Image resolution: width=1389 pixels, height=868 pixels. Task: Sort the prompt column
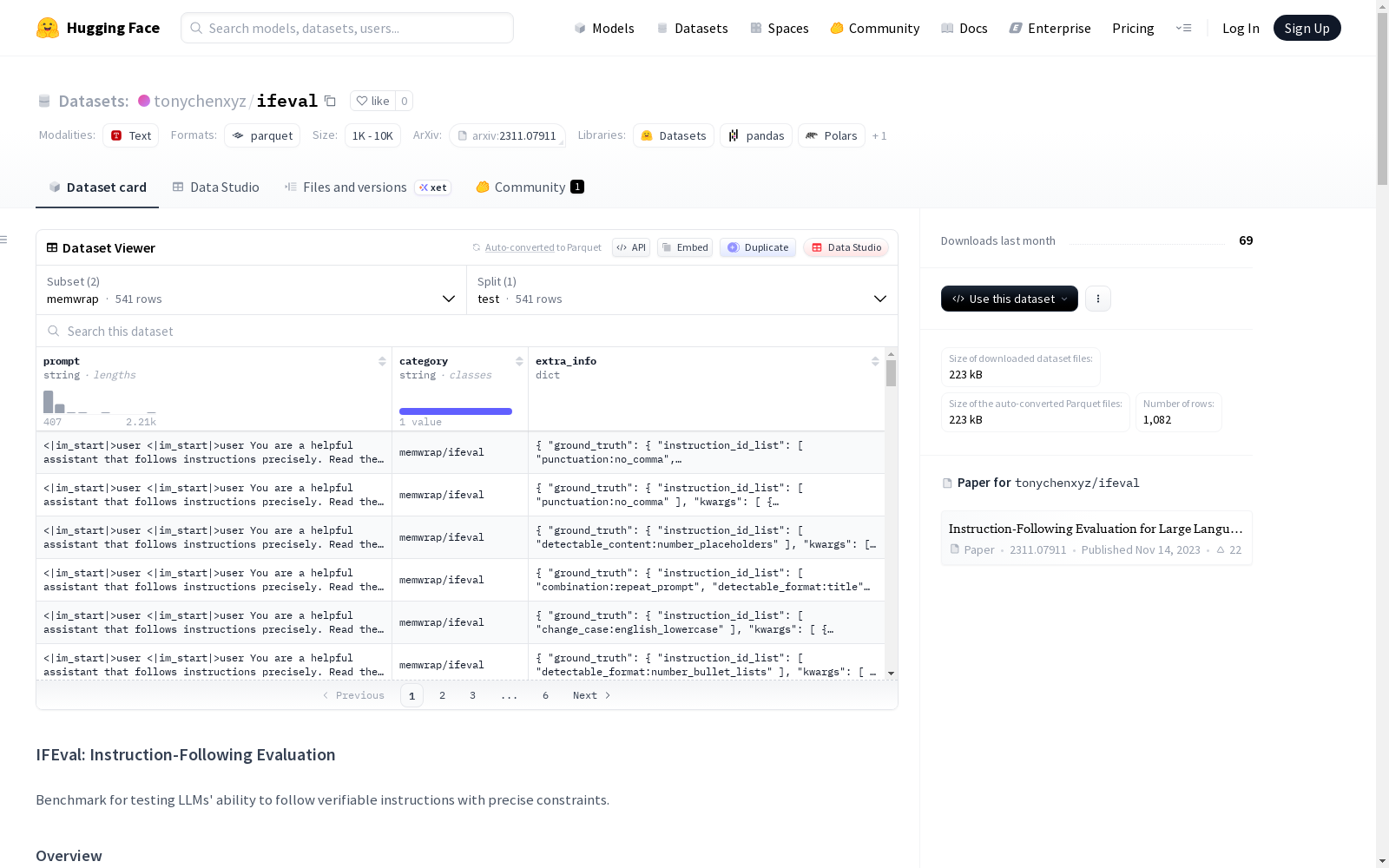click(382, 361)
